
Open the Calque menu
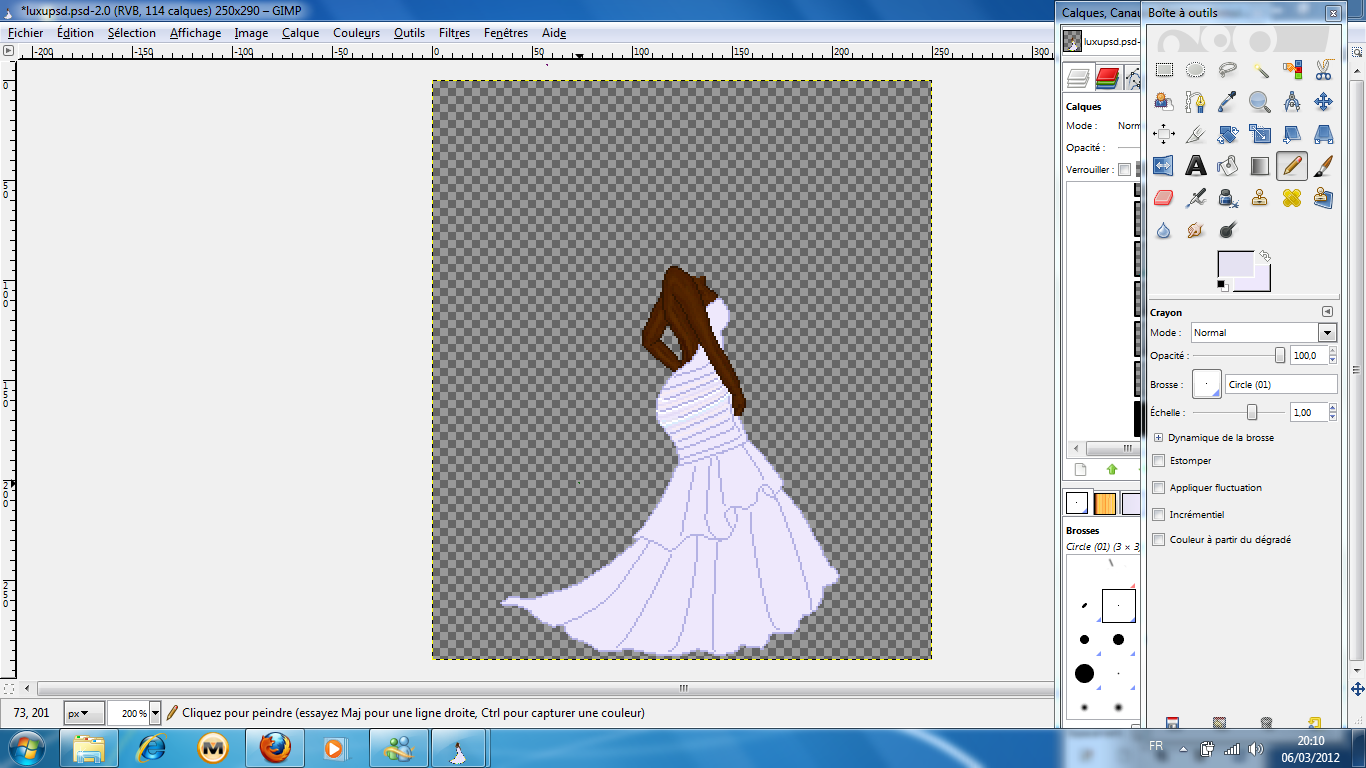[x=300, y=33]
